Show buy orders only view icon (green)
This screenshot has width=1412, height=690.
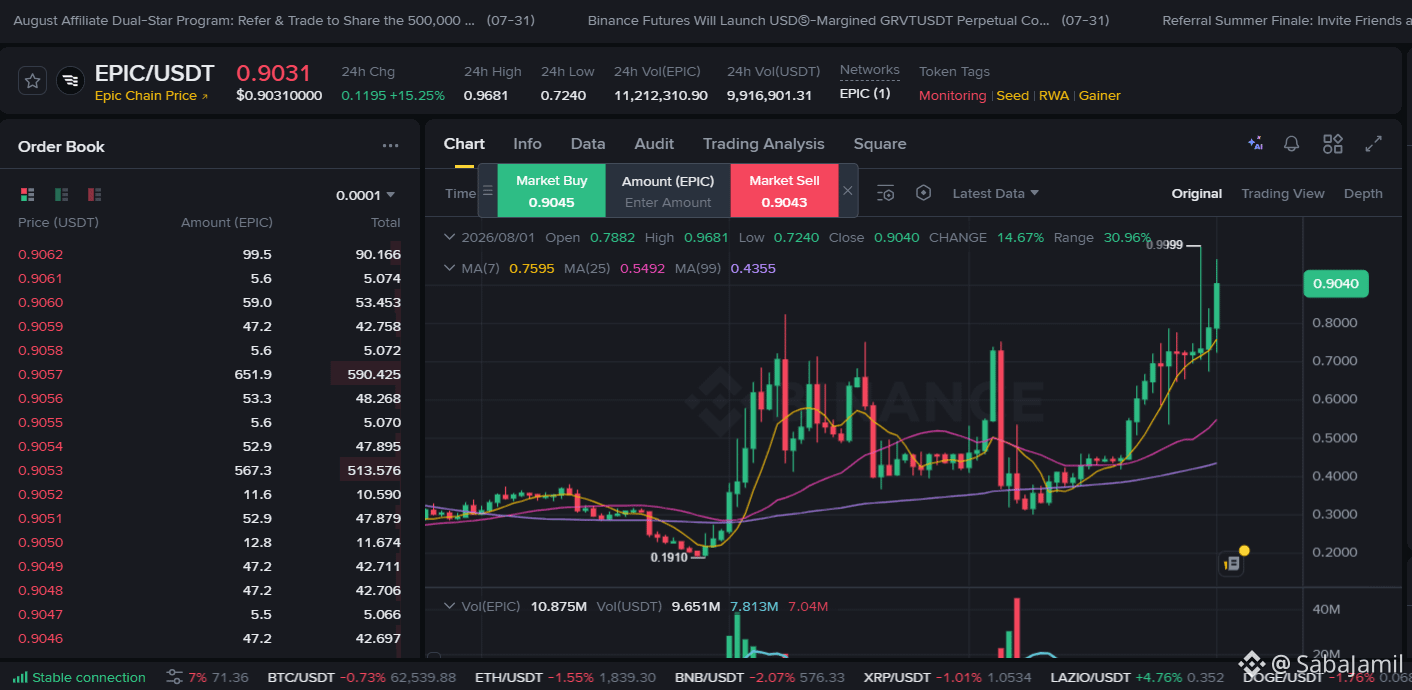tap(61, 194)
